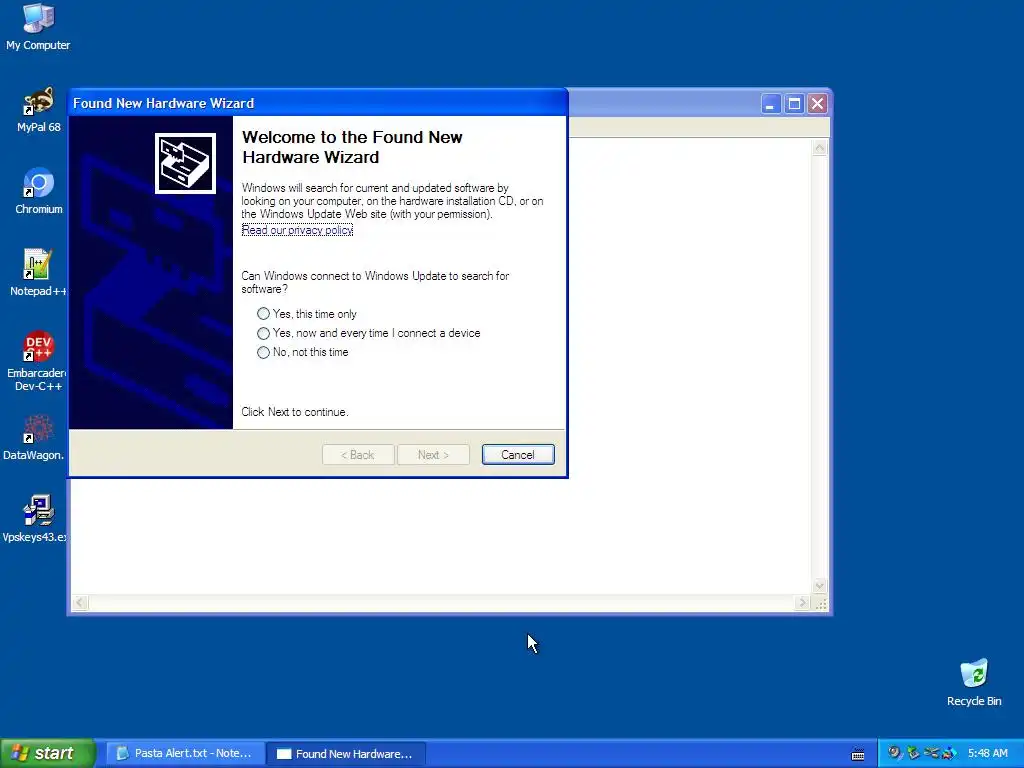The image size is (1024, 768).
Task: Launch the Notepad++ desktop shortcut
Action: coord(37,274)
